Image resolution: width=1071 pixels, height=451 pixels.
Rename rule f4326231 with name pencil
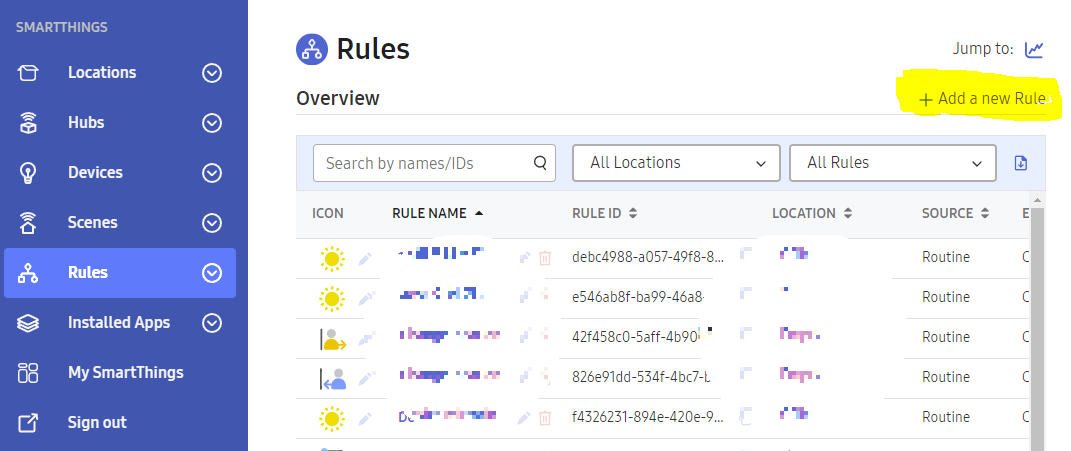[x=524, y=417]
